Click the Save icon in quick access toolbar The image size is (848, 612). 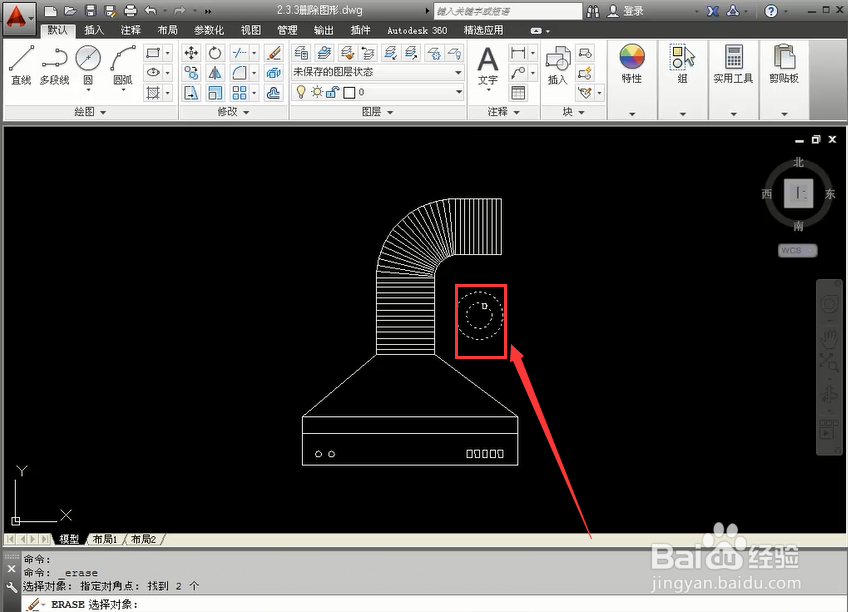pos(90,10)
